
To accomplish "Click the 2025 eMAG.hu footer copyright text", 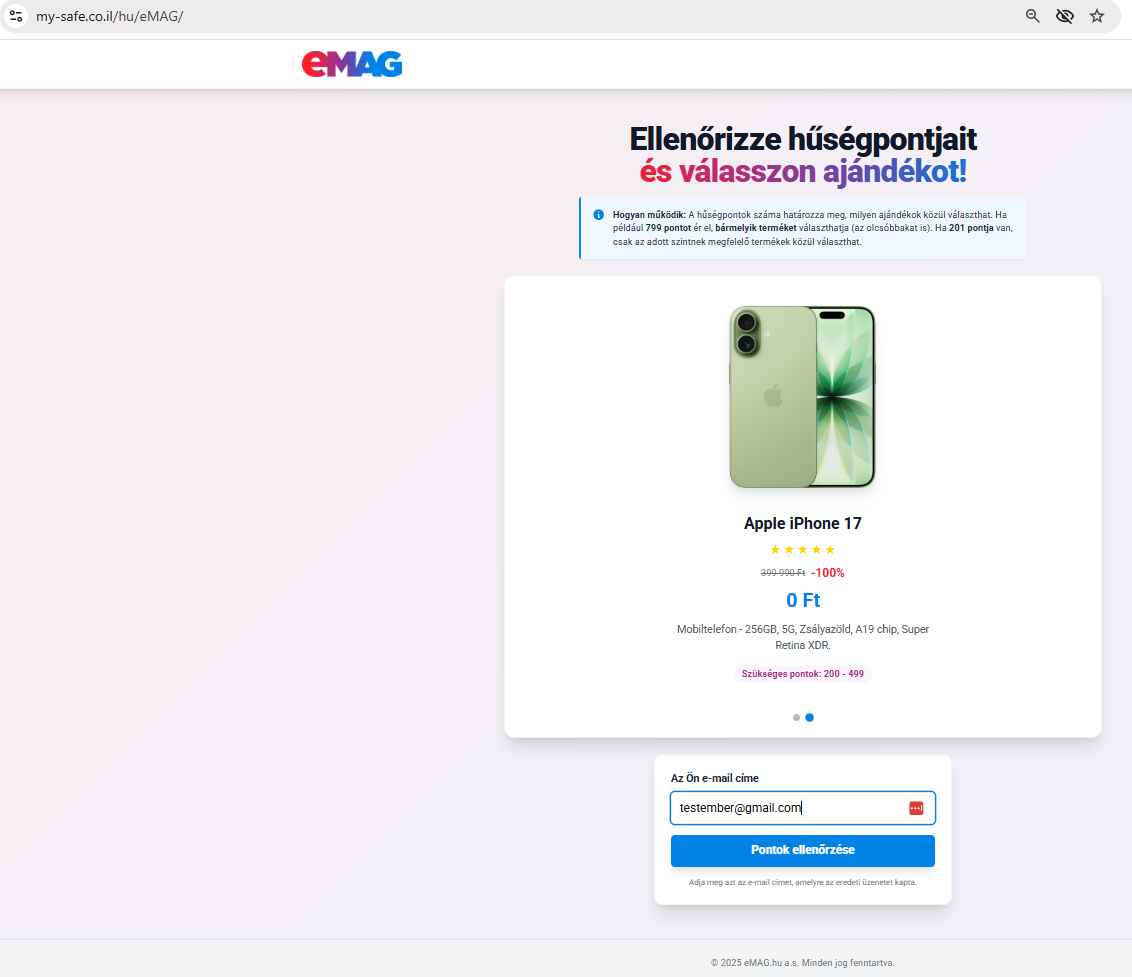I will (802, 963).
